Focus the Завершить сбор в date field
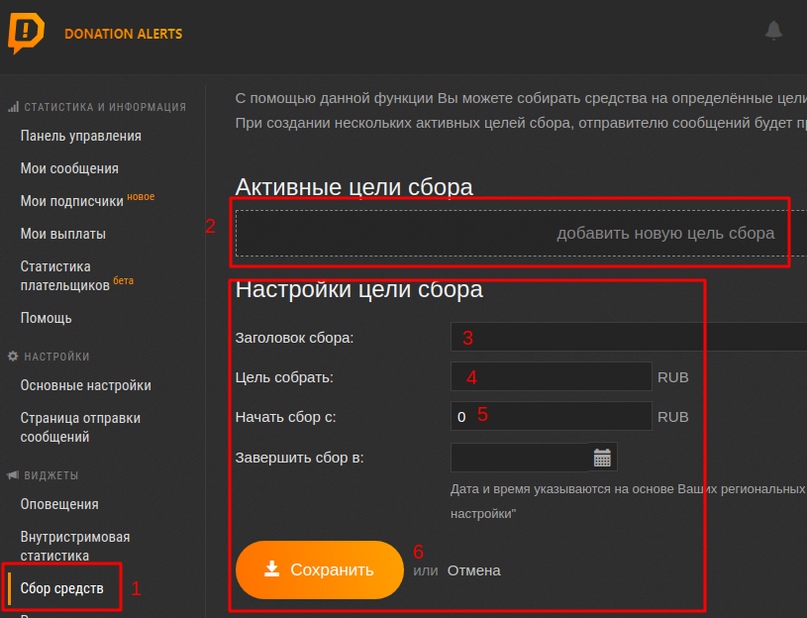807x618 pixels. (520, 457)
